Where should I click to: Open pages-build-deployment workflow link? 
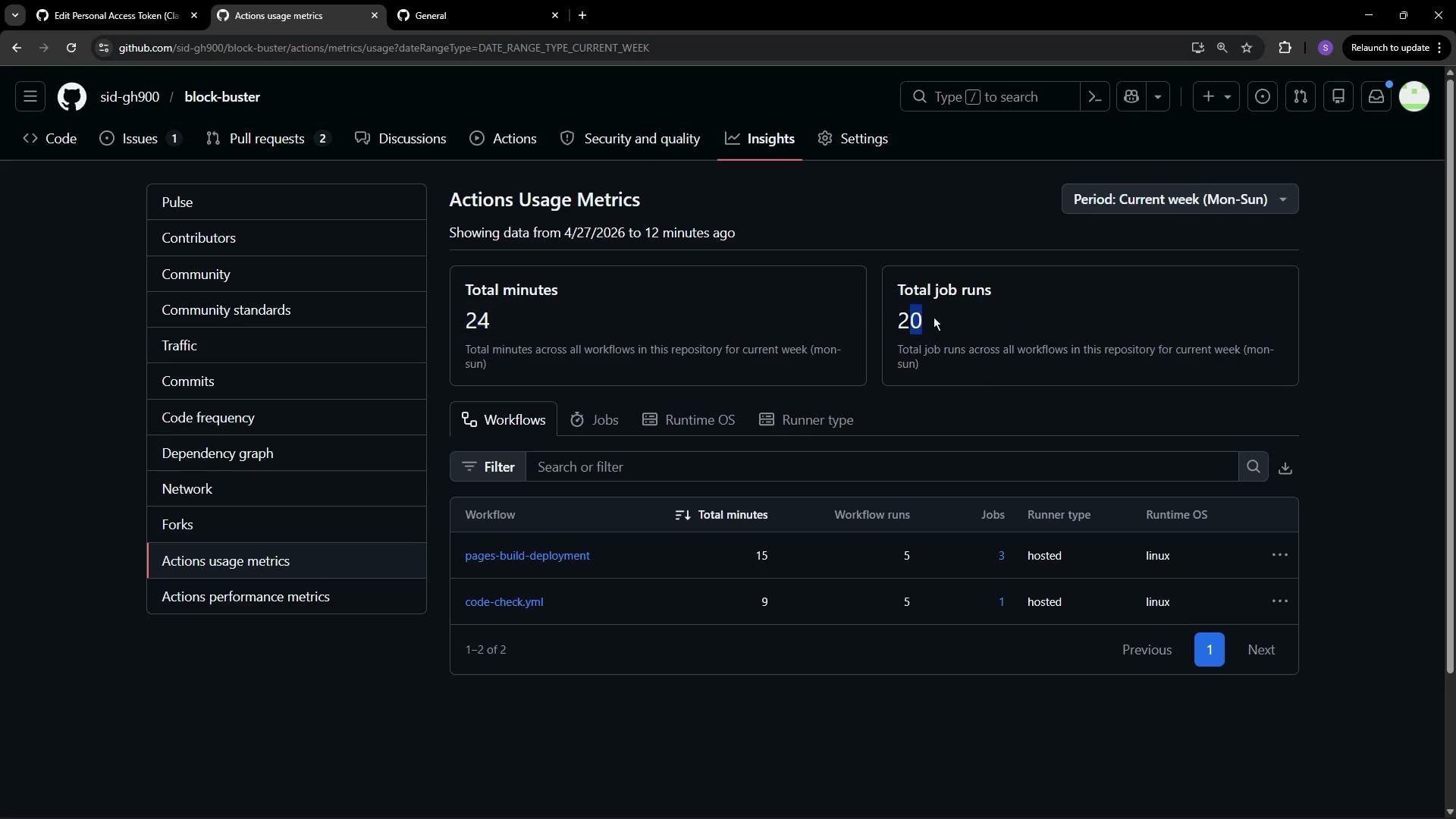pos(527,556)
